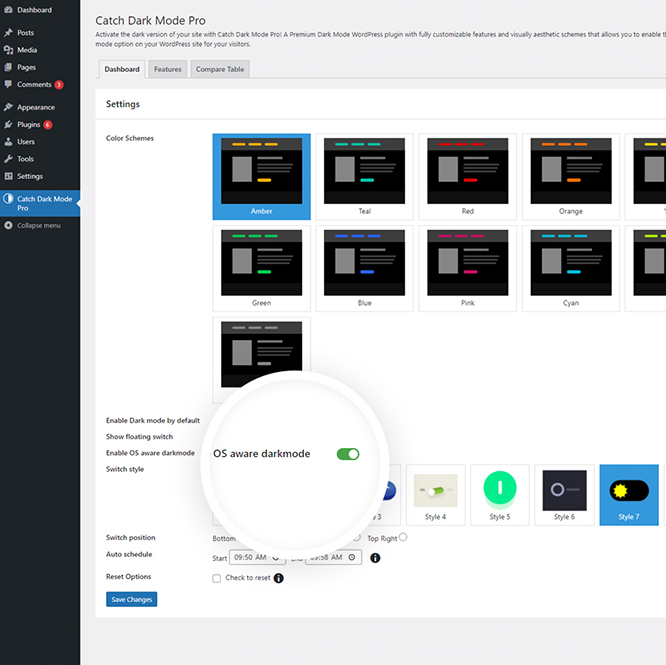Select the Red color scheme
Screen dimensions: 666x665
click(x=468, y=177)
